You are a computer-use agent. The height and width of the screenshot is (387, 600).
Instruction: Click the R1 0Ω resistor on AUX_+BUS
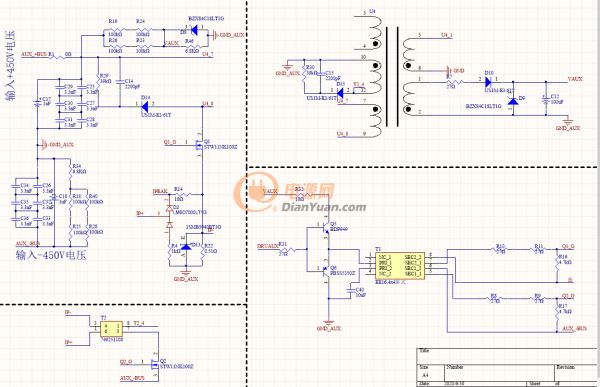coord(57,57)
